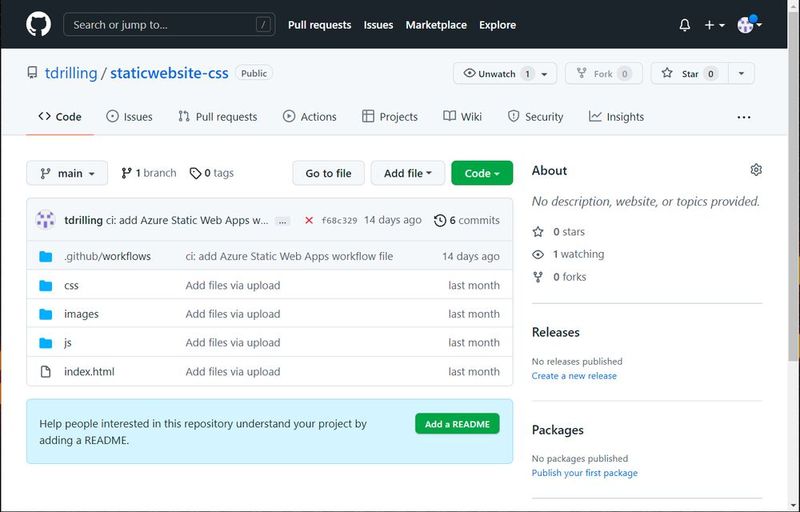Open the js folder
This screenshot has height=512, width=800.
tap(67, 342)
